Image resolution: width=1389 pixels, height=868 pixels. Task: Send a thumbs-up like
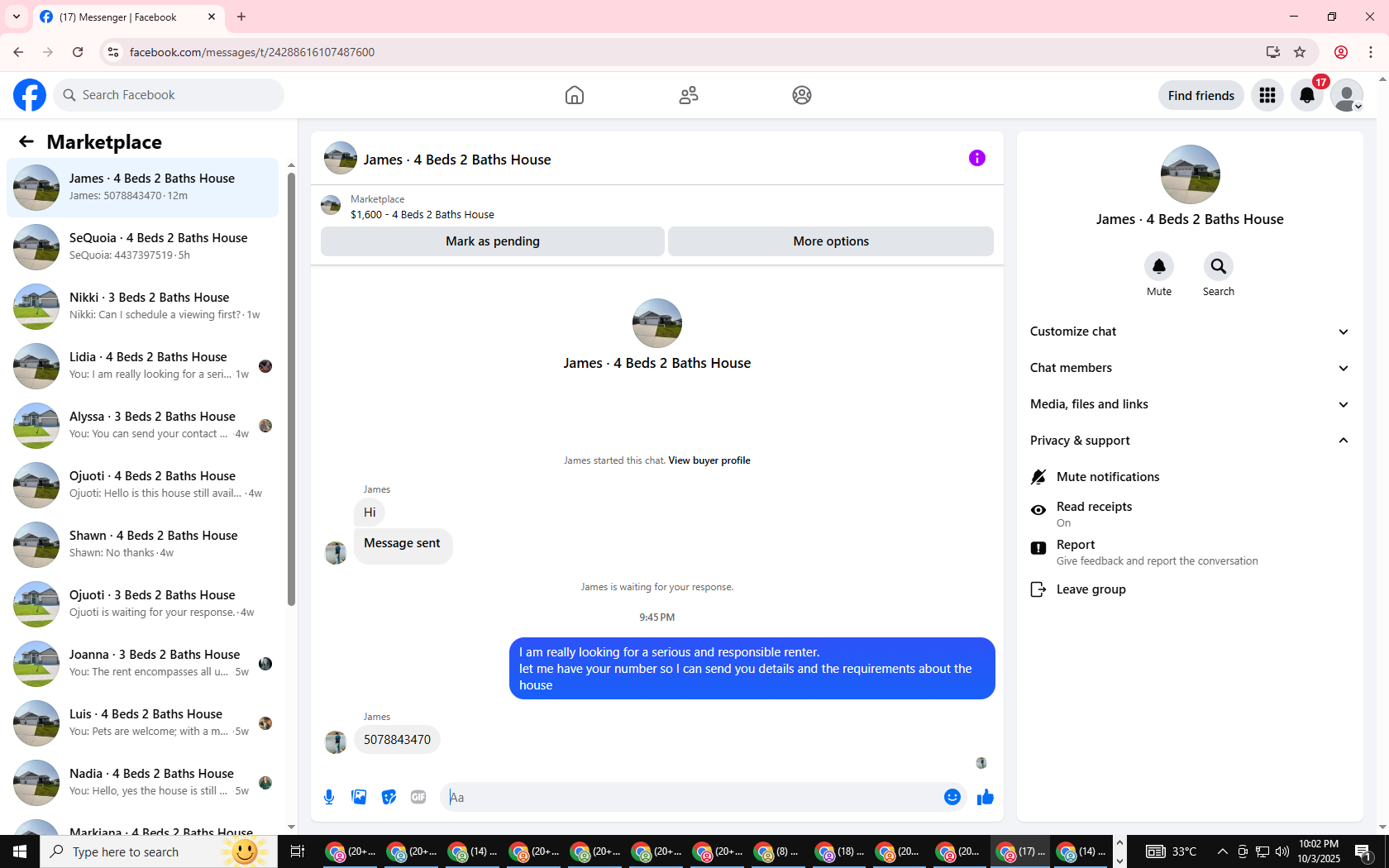pos(985,797)
